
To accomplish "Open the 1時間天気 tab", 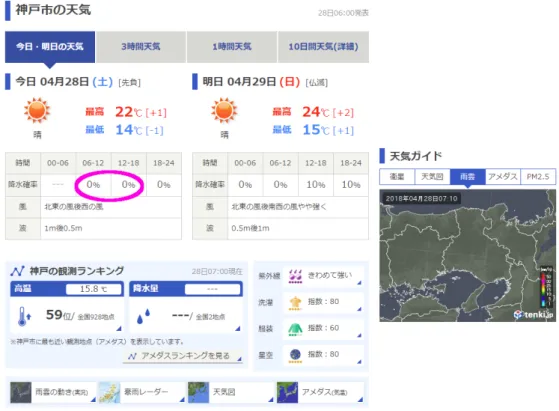I will click(x=232, y=47).
